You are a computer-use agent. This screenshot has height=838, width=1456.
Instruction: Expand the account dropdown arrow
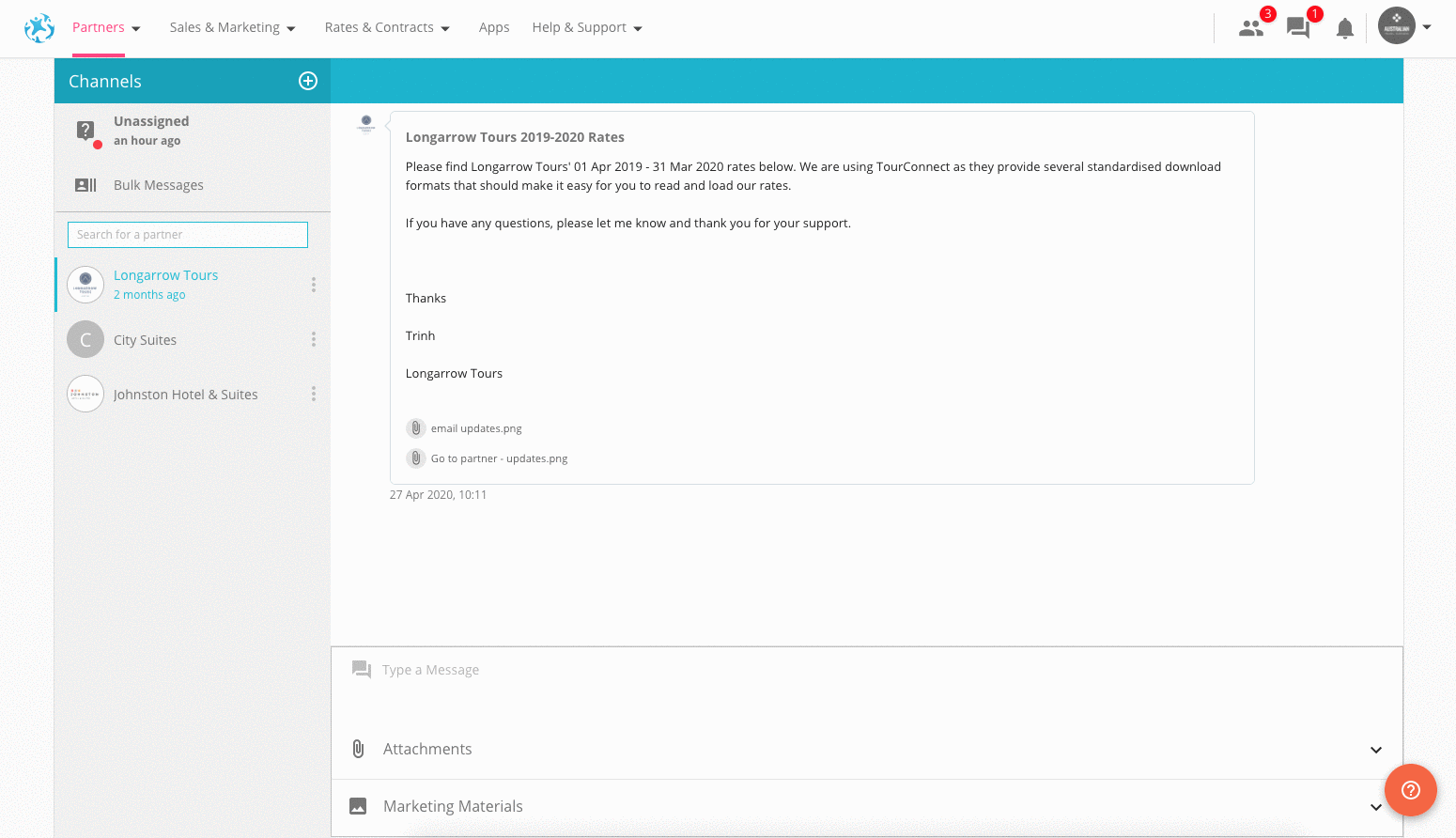coord(1427,27)
